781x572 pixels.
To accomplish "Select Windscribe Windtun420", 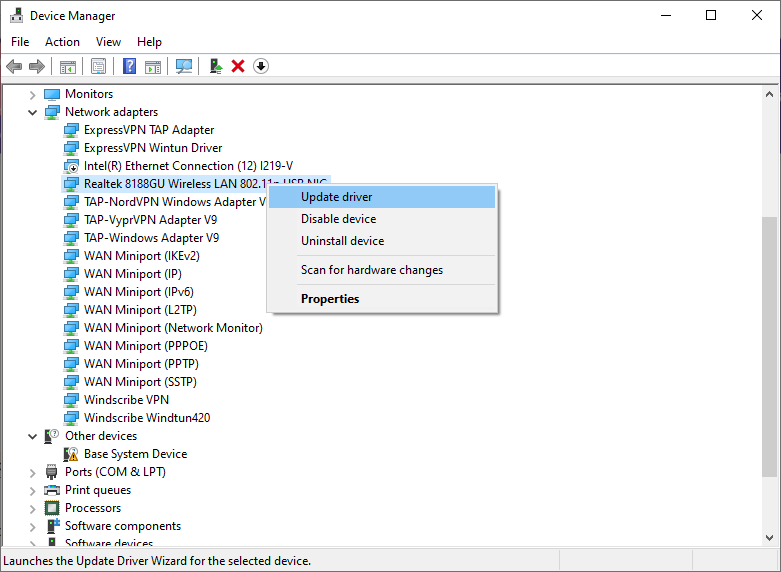I will (x=147, y=418).
